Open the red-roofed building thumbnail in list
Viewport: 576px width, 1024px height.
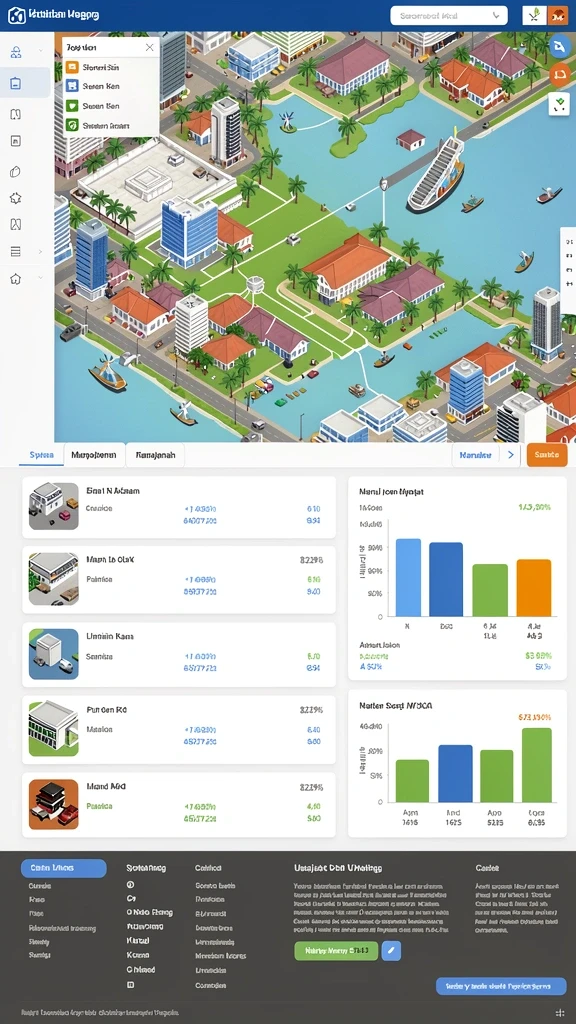54,805
